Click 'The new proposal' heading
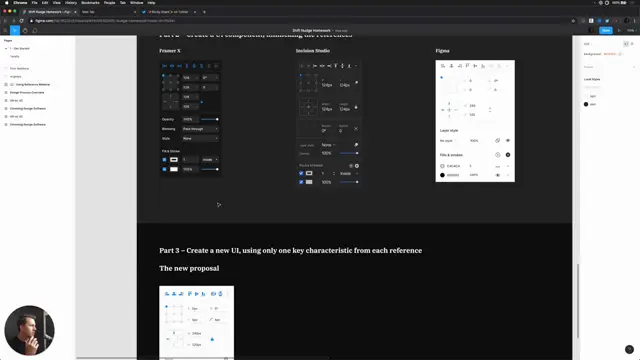Image resolution: width=640 pixels, height=360 pixels. pyautogui.click(x=189, y=269)
